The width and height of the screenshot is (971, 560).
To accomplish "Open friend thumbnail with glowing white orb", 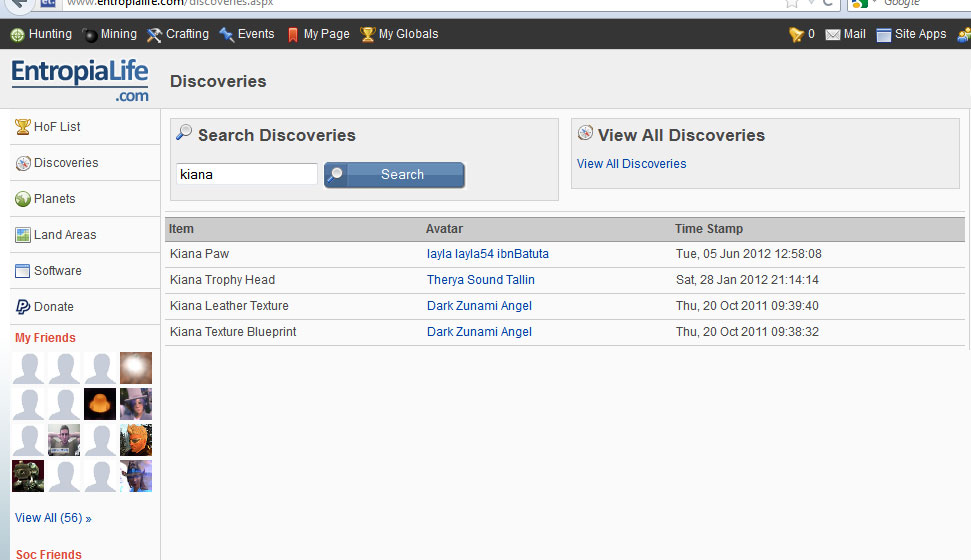I will 136,368.
